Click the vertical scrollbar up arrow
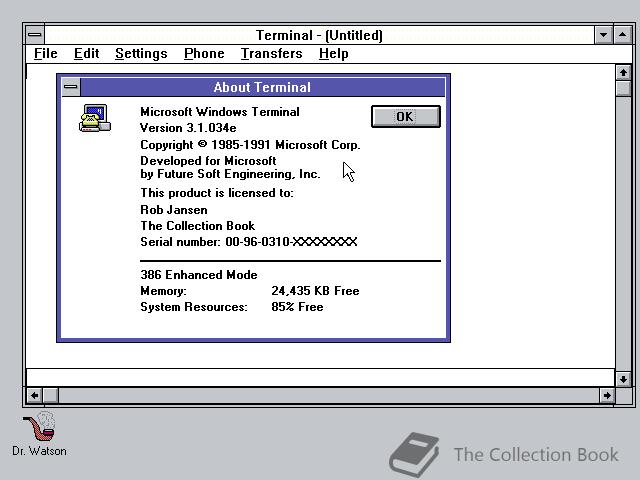This screenshot has height=480, width=640. tap(623, 73)
